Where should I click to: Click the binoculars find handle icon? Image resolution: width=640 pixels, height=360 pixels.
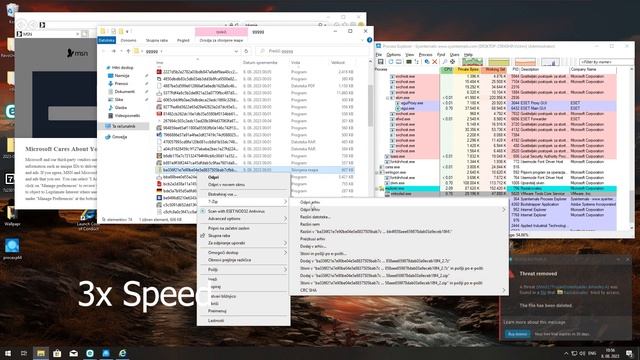click(445, 62)
